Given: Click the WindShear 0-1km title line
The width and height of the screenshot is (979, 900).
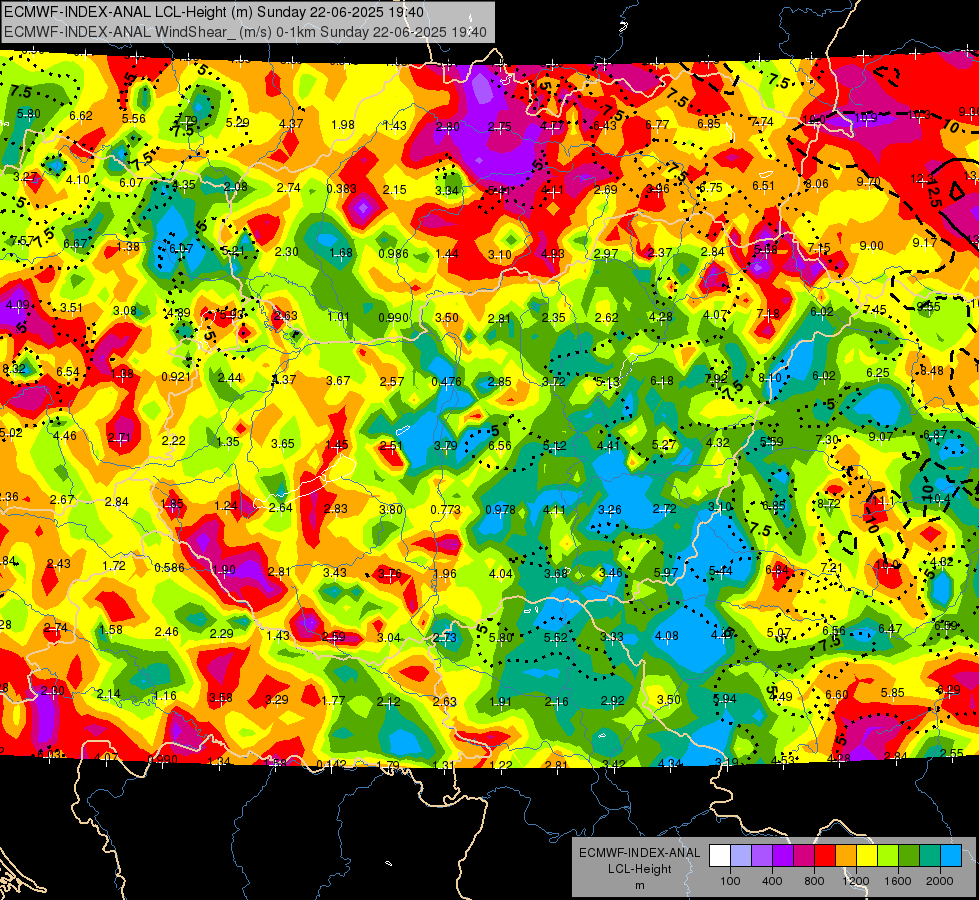Looking at the screenshot, I should pyautogui.click(x=245, y=31).
